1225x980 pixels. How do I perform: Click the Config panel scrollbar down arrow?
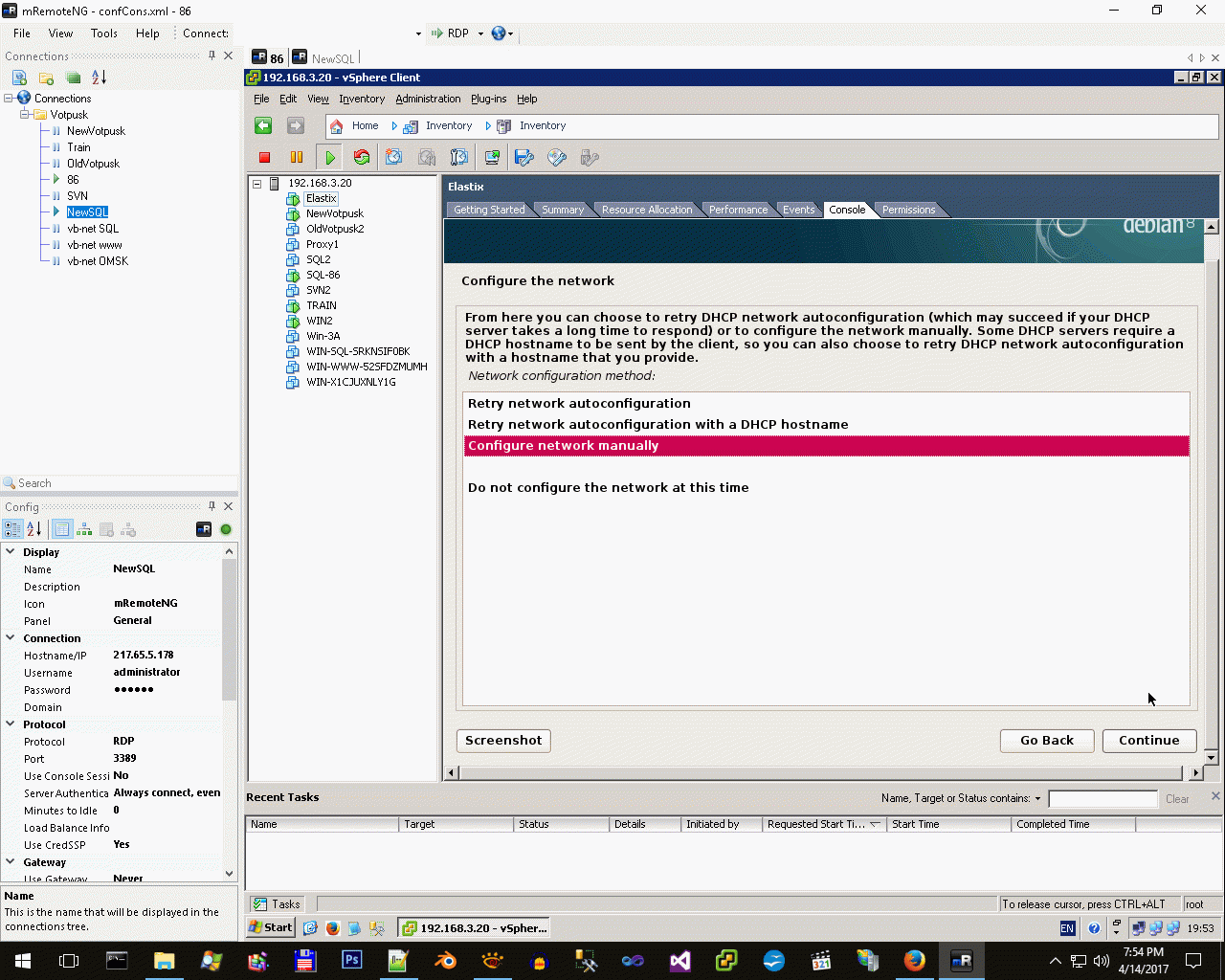pyautogui.click(x=229, y=873)
